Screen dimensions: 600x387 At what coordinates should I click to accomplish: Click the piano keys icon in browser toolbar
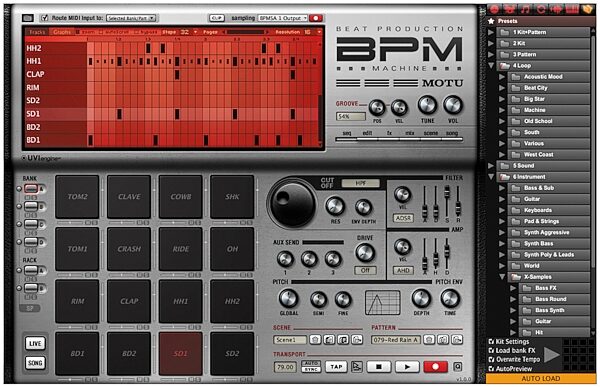pyautogui.click(x=572, y=9)
